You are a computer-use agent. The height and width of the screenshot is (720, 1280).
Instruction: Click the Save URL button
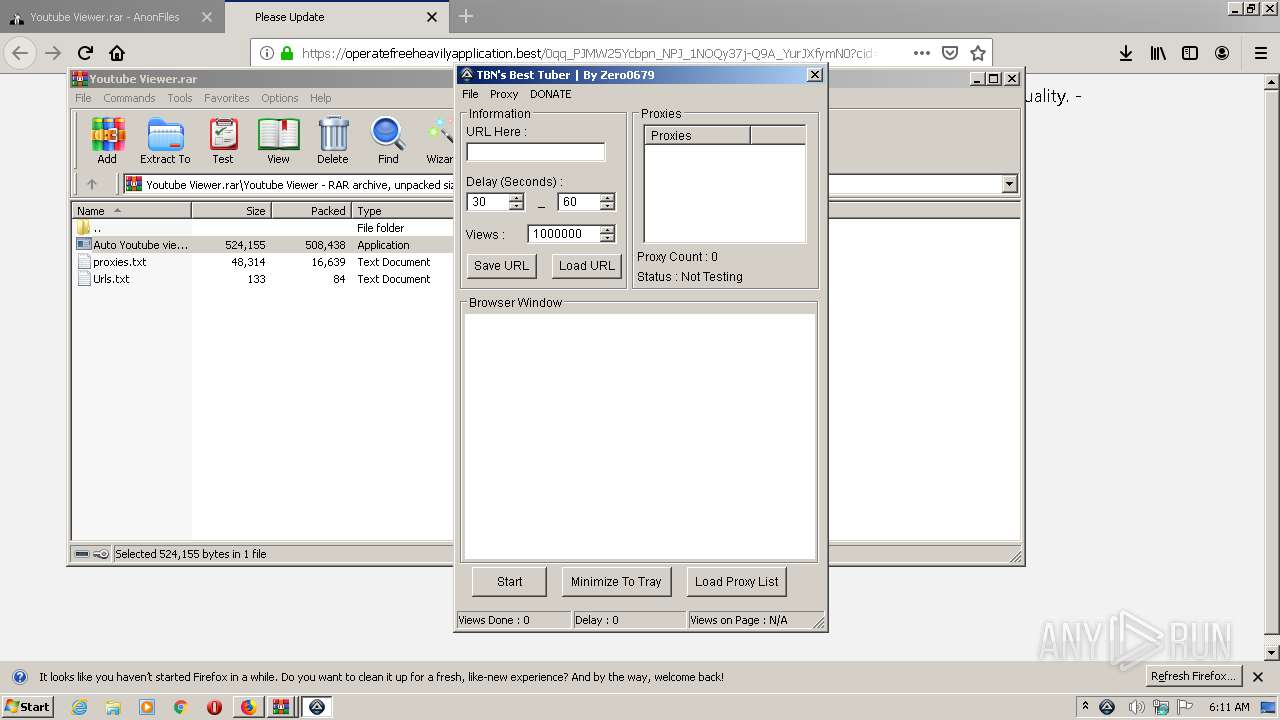(501, 266)
